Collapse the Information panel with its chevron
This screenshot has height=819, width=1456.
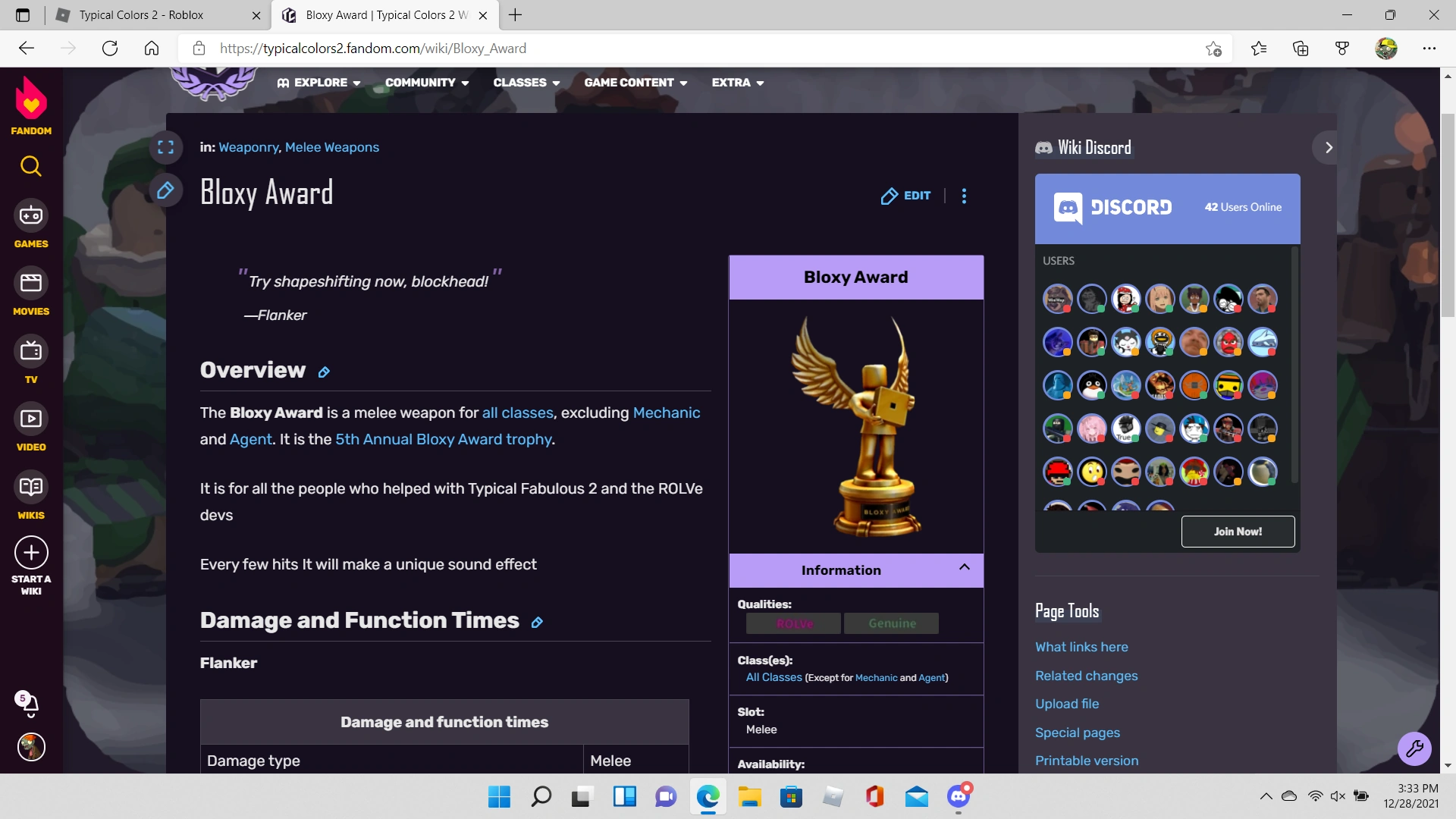pyautogui.click(x=965, y=567)
